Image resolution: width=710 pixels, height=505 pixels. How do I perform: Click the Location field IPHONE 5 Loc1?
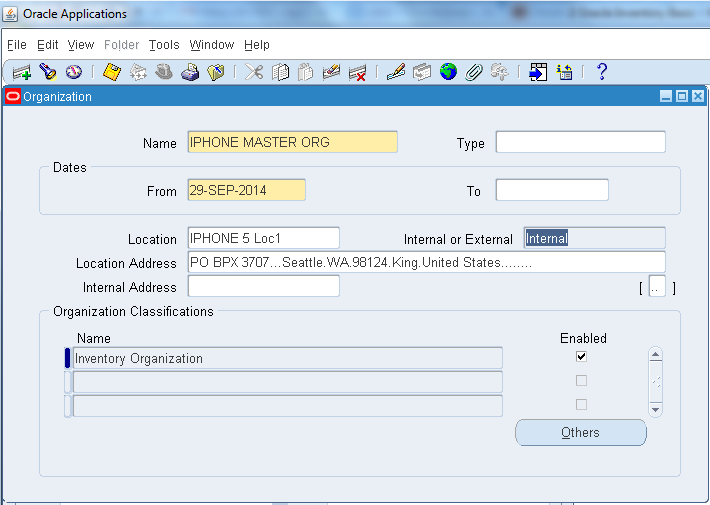264,238
